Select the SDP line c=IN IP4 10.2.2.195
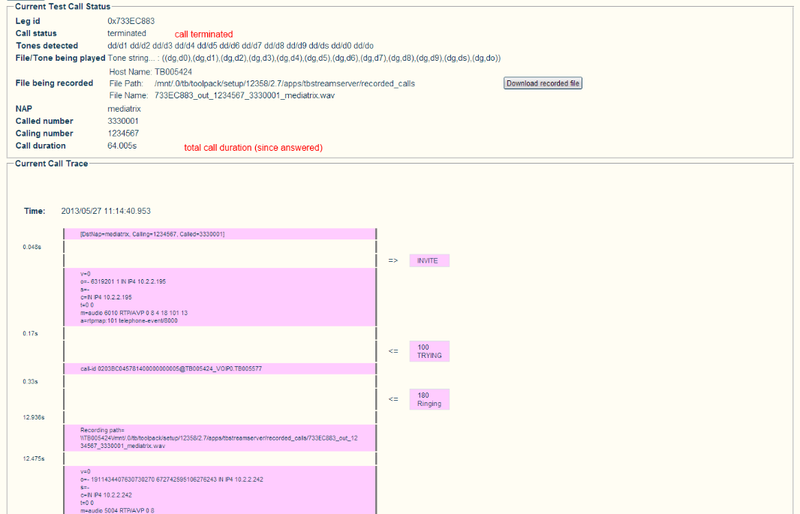 click(x=106, y=297)
